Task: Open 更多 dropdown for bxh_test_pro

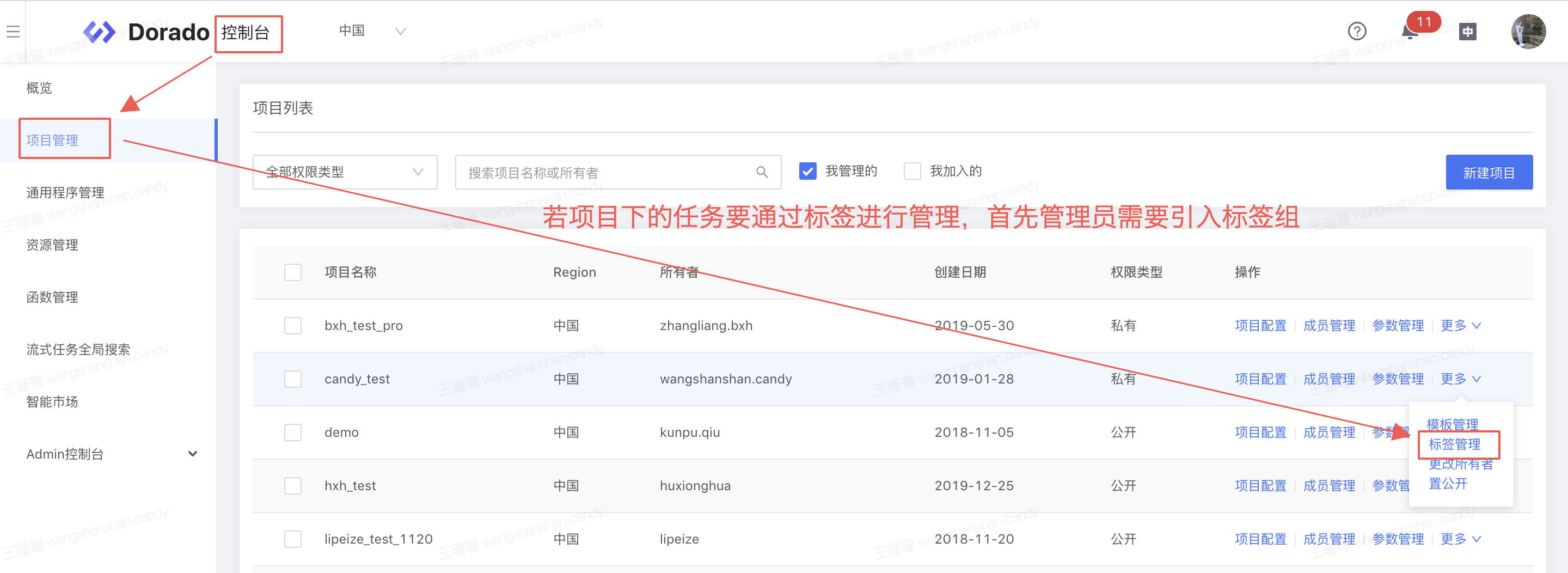Action: point(1460,326)
